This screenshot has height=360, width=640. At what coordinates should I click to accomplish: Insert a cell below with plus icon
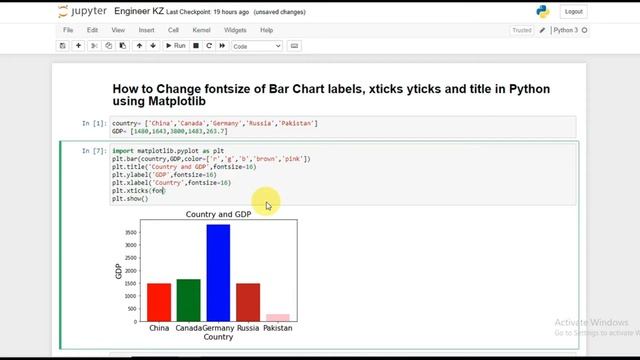pyautogui.click(x=78, y=46)
